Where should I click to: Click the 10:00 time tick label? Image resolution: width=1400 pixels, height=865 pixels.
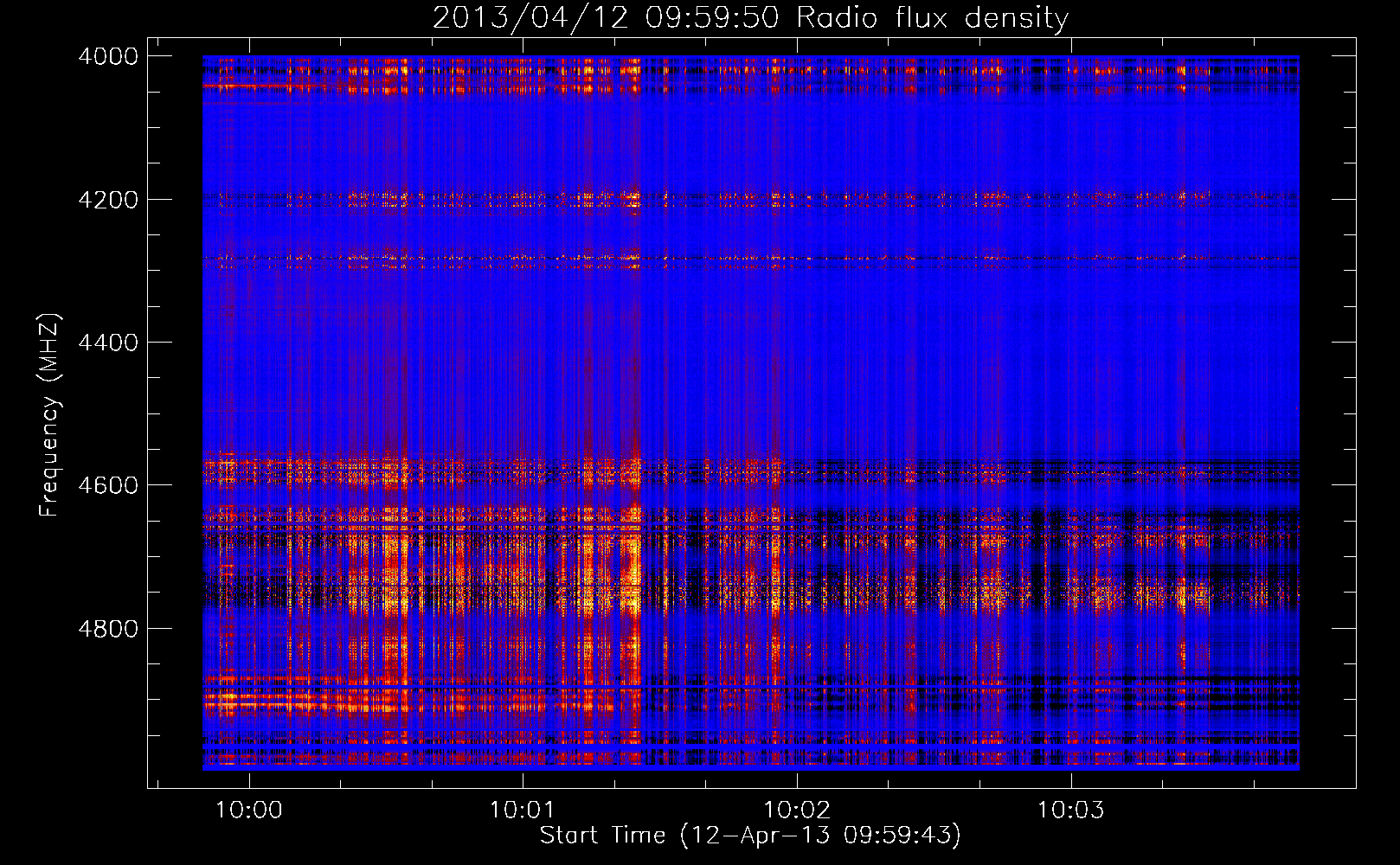[x=249, y=810]
